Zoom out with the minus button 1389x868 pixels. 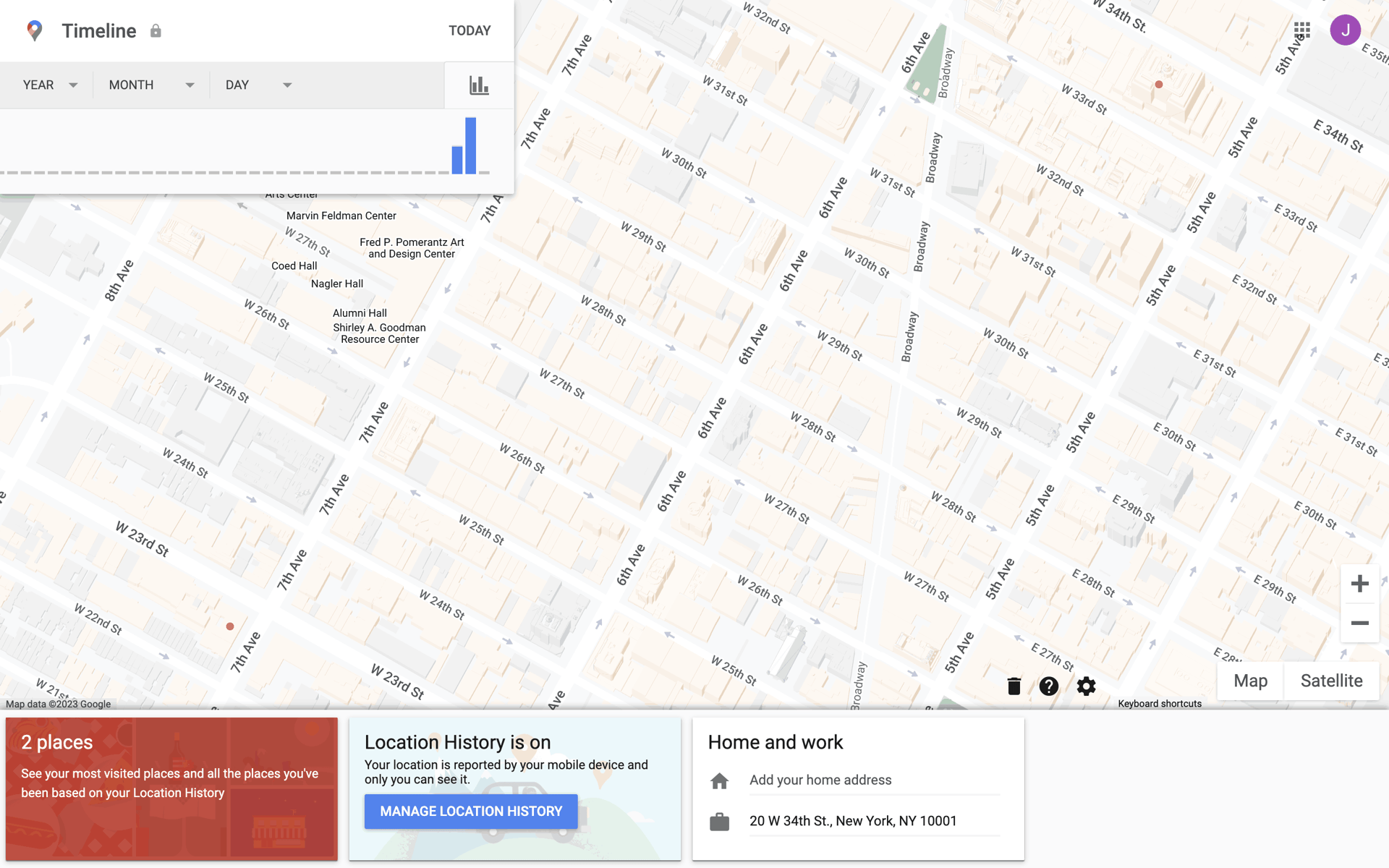pos(1360,623)
